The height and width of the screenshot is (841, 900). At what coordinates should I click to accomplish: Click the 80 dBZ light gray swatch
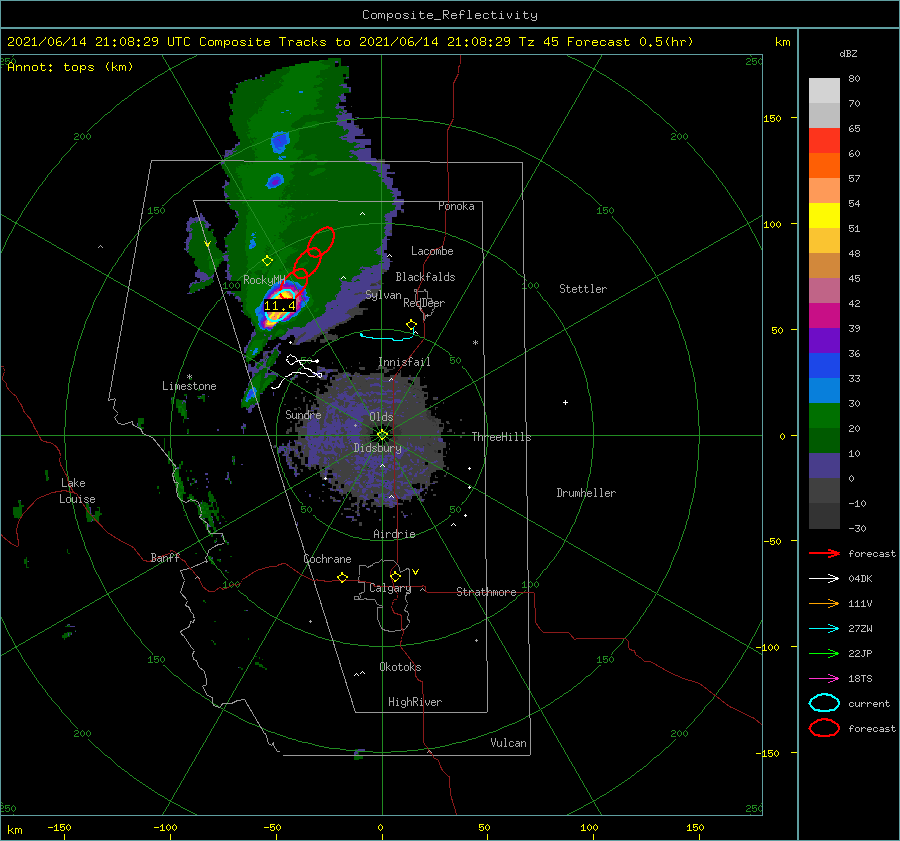[824, 91]
